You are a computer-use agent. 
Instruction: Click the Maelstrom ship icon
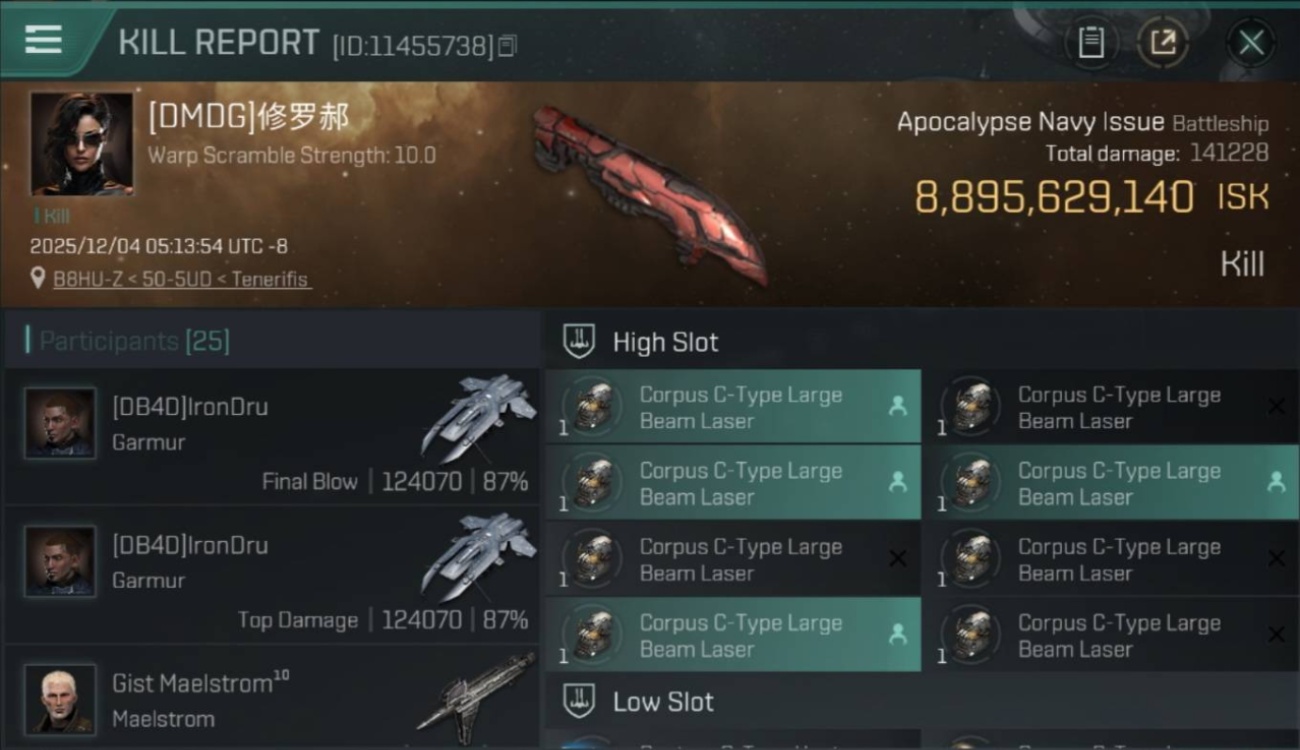477,692
